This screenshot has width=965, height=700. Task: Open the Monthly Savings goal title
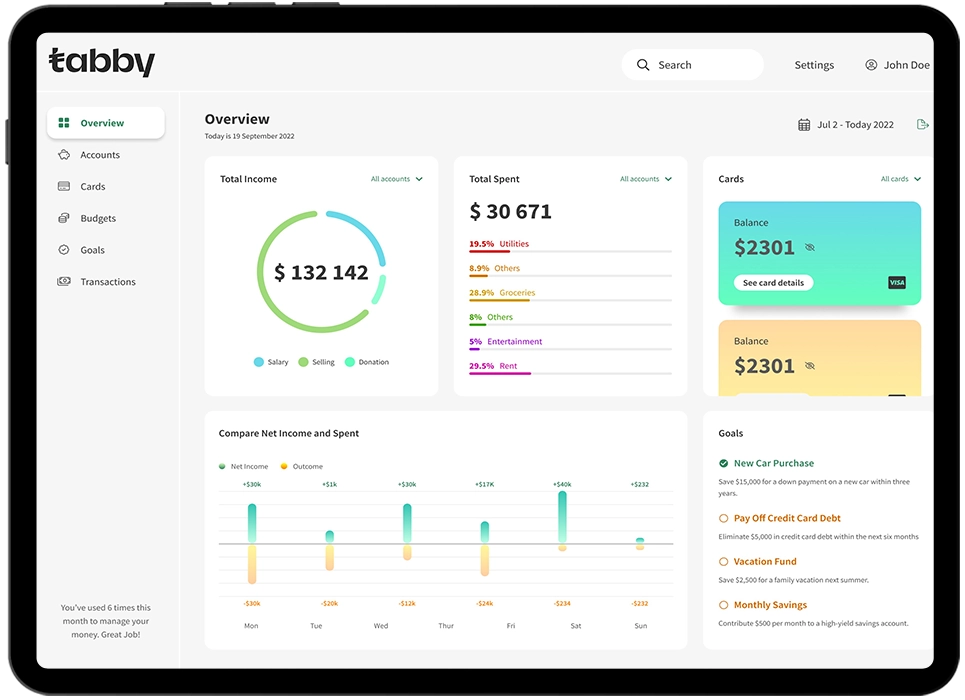click(x=770, y=605)
